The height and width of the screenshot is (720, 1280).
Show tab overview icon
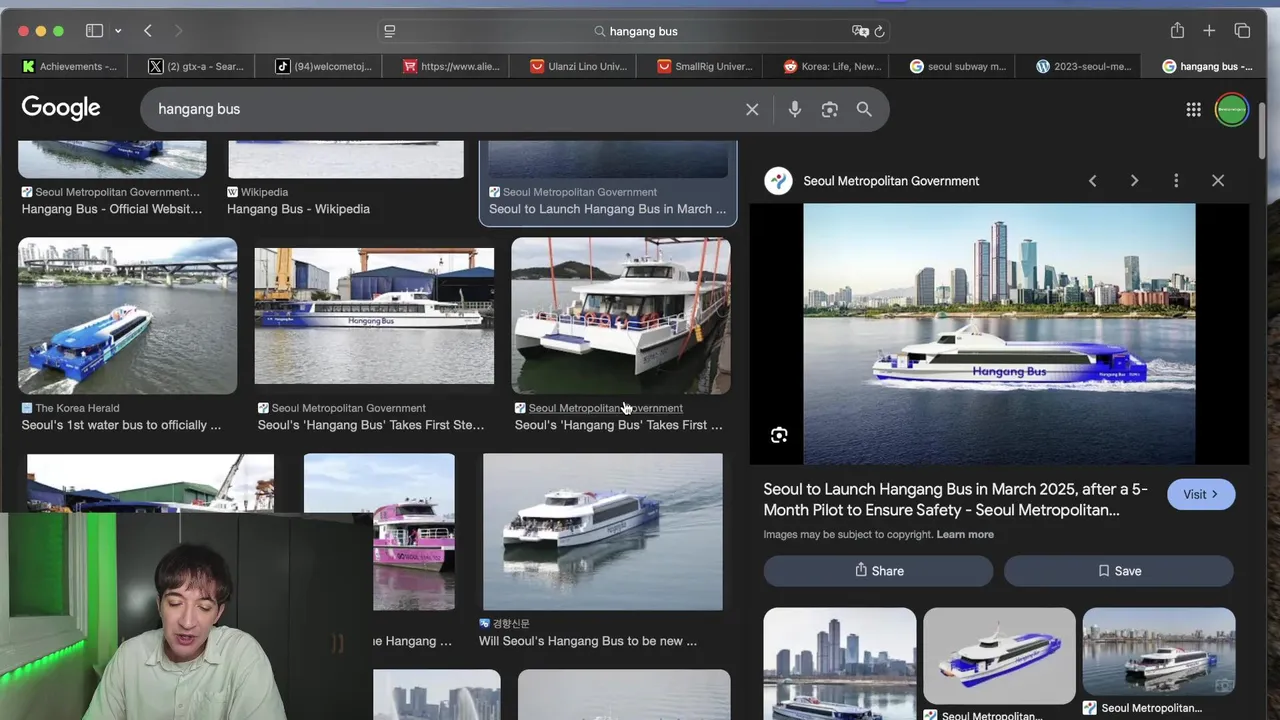[x=1242, y=31]
